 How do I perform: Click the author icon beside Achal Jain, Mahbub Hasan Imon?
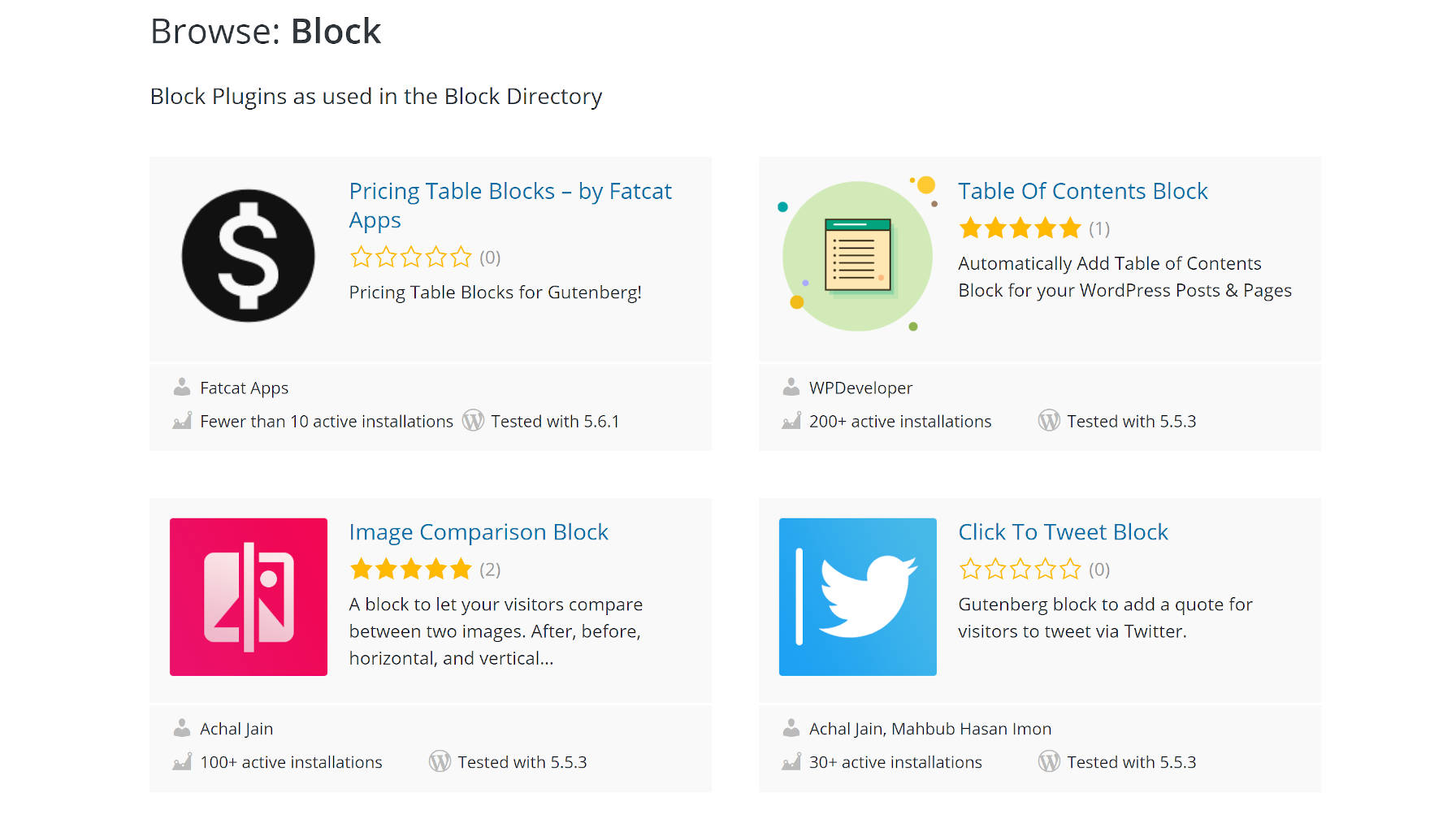tap(790, 728)
